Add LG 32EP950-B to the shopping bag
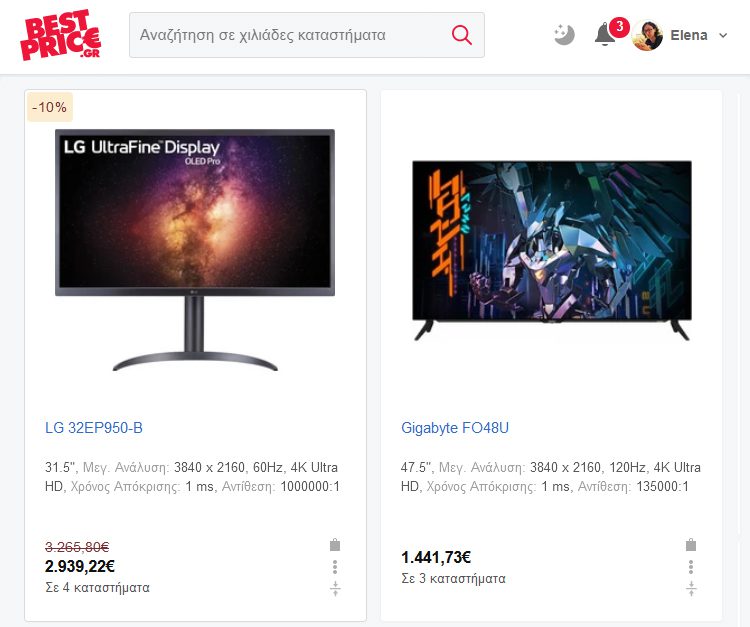The width and height of the screenshot is (750, 627). pyautogui.click(x=335, y=544)
